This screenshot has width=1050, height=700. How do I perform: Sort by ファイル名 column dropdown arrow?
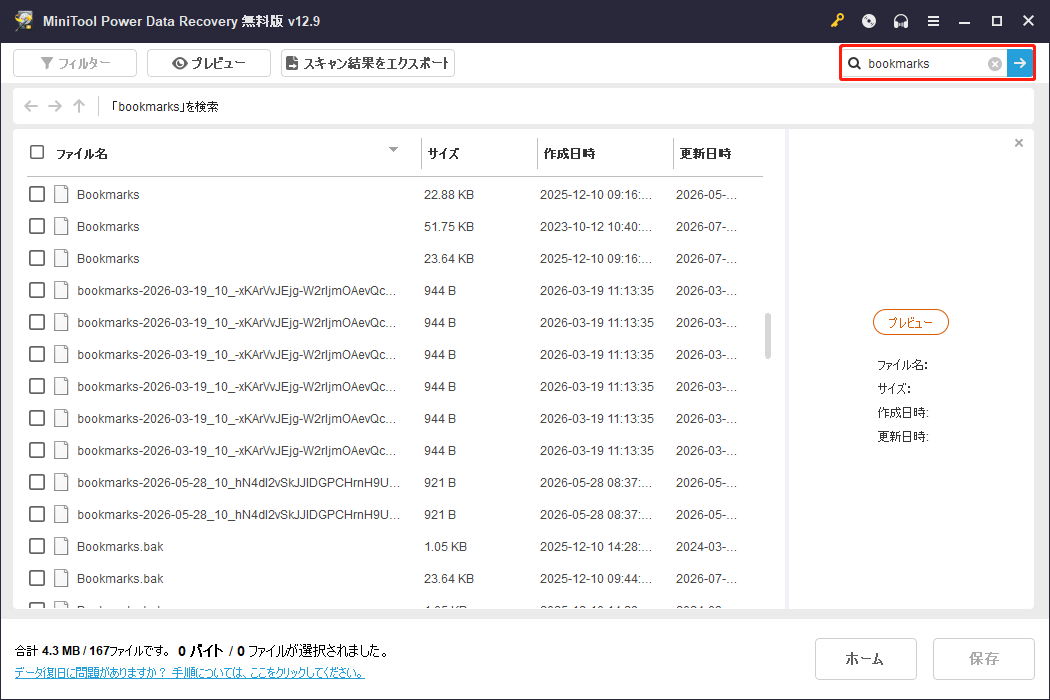(394, 149)
